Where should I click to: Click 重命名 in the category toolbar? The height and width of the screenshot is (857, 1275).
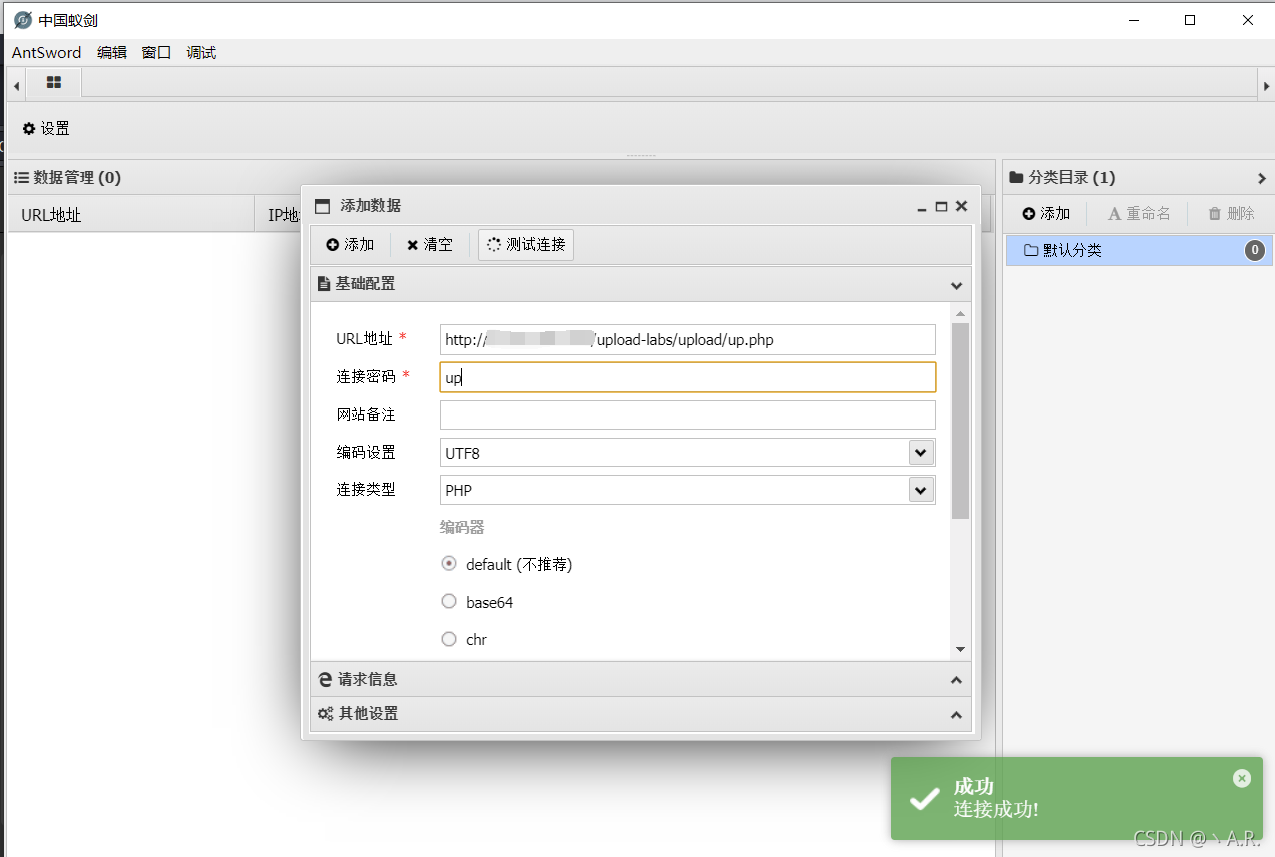click(1138, 213)
